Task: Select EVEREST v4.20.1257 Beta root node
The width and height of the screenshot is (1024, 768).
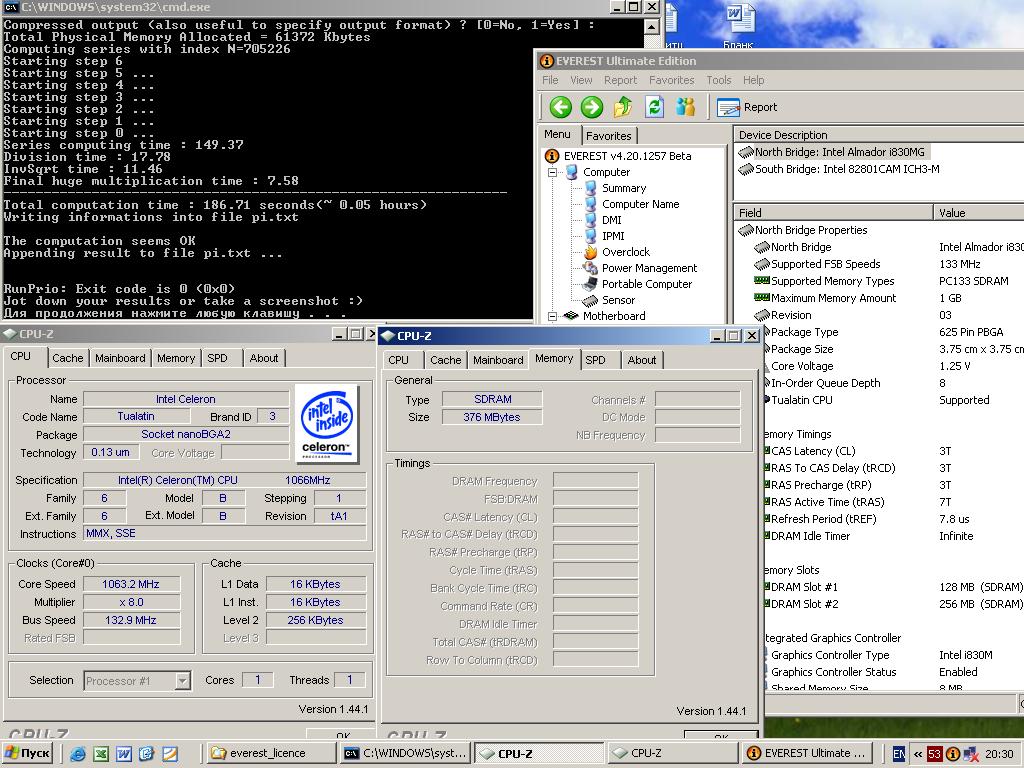Action: click(x=627, y=156)
